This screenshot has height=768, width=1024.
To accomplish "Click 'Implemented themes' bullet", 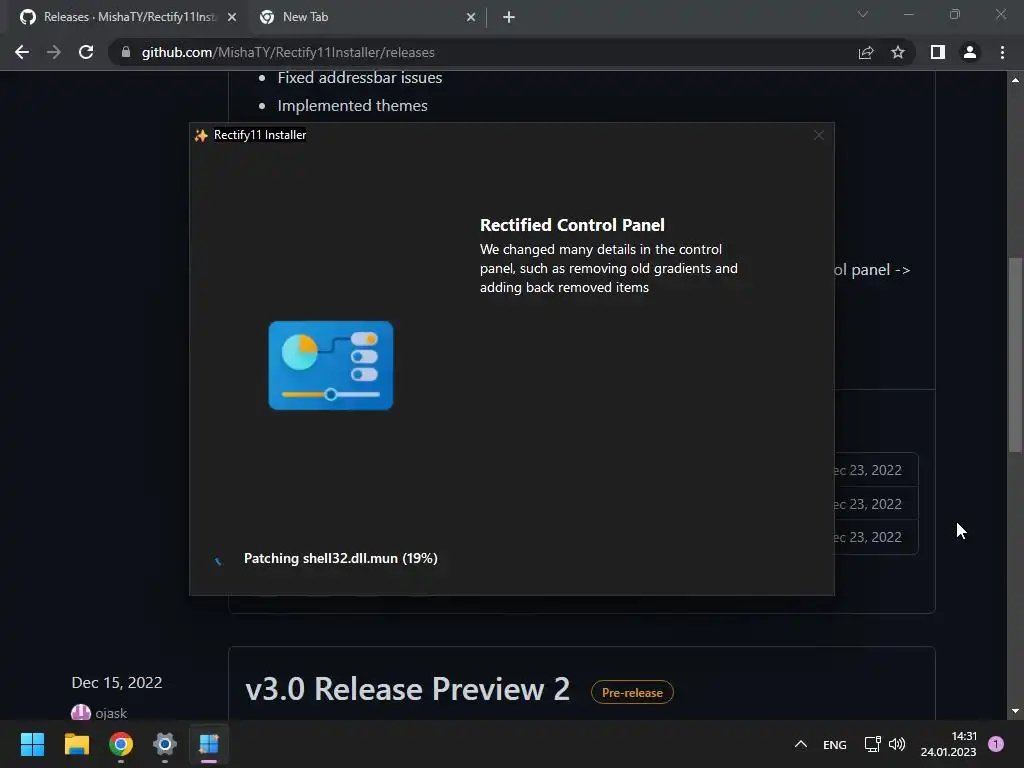I will point(353,106).
